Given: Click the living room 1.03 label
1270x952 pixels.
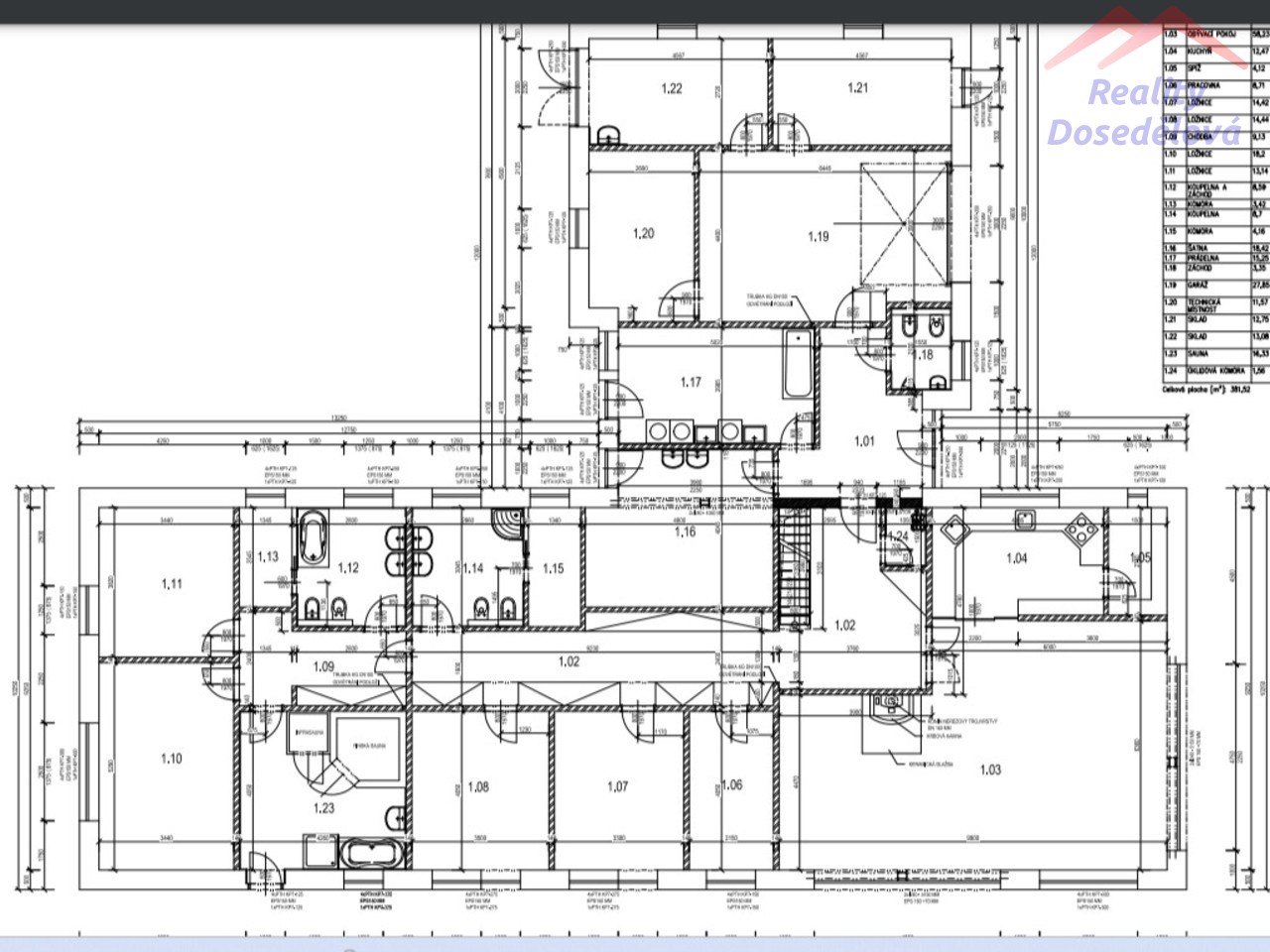Looking at the screenshot, I should point(990,770).
